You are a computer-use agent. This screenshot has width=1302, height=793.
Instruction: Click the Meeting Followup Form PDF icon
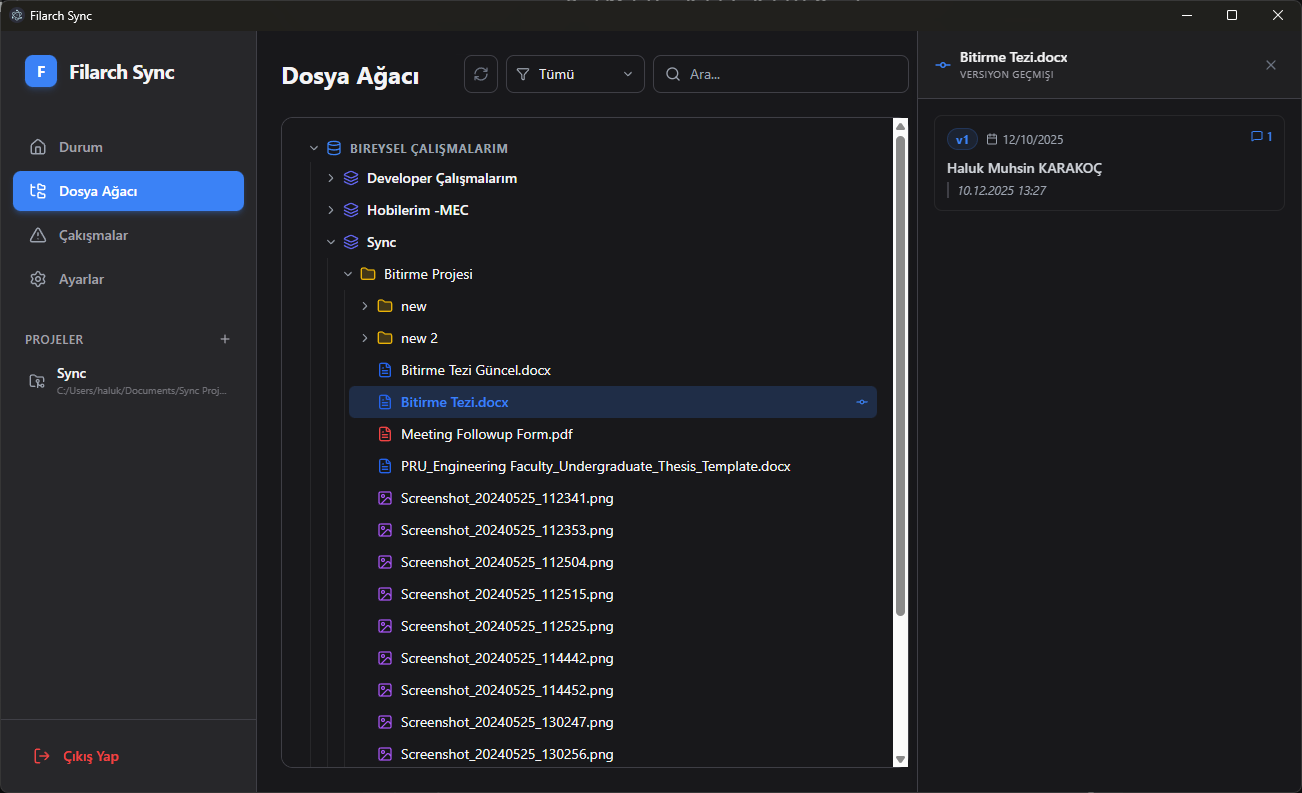tap(385, 434)
